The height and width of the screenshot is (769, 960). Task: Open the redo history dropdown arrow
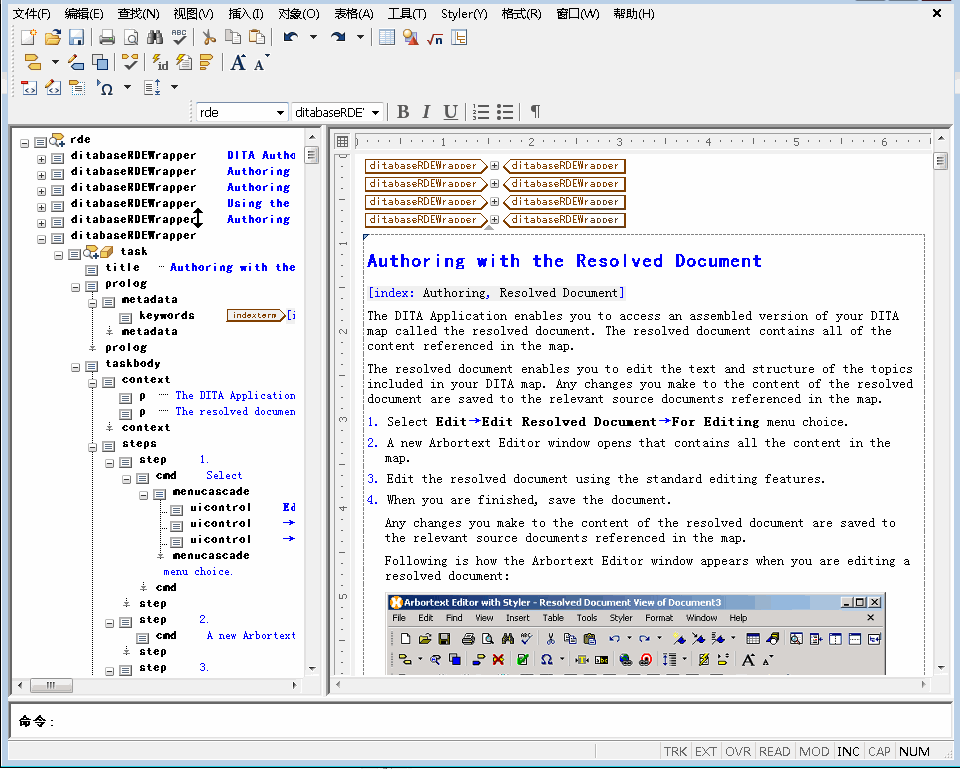coord(361,37)
